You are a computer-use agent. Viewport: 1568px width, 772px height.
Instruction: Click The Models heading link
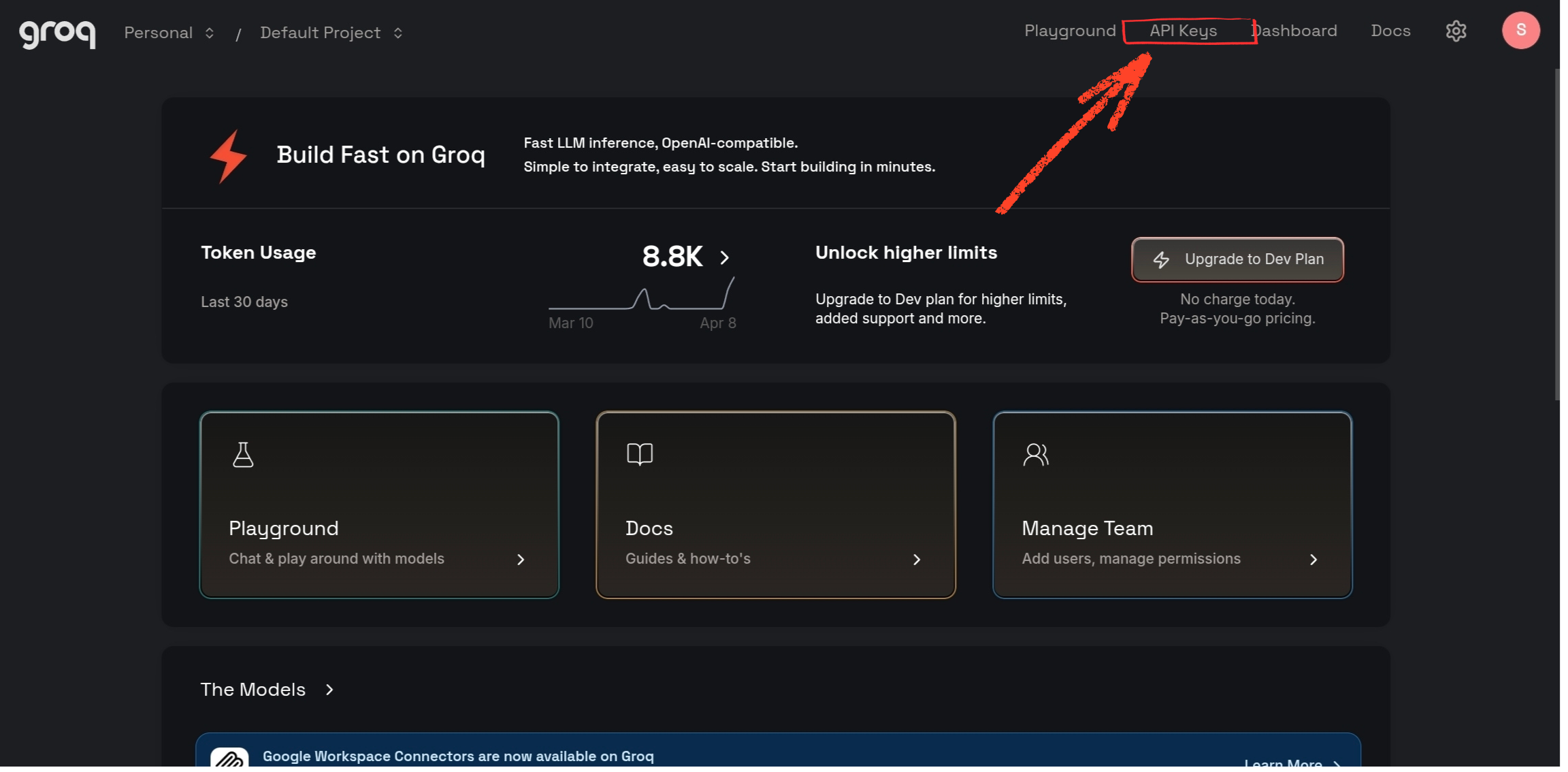253,690
